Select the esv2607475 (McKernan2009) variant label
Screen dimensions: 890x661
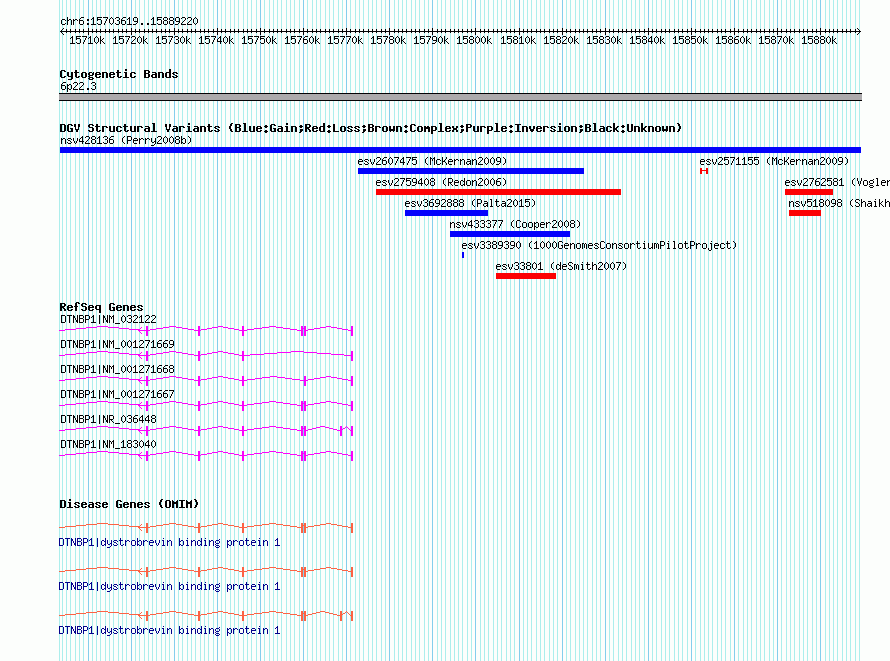coord(433,161)
